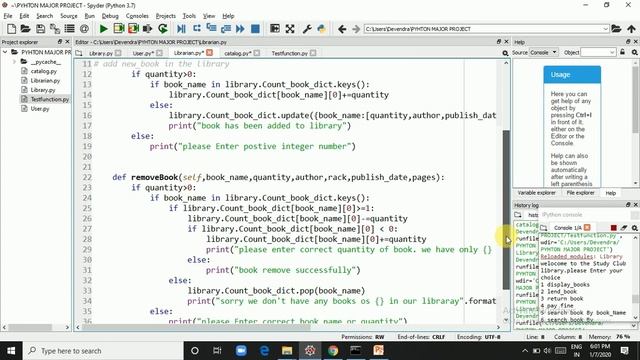Screen dimensions: 640x360
Task: Click the editor vertical scrollbar thumb
Action: (506, 209)
